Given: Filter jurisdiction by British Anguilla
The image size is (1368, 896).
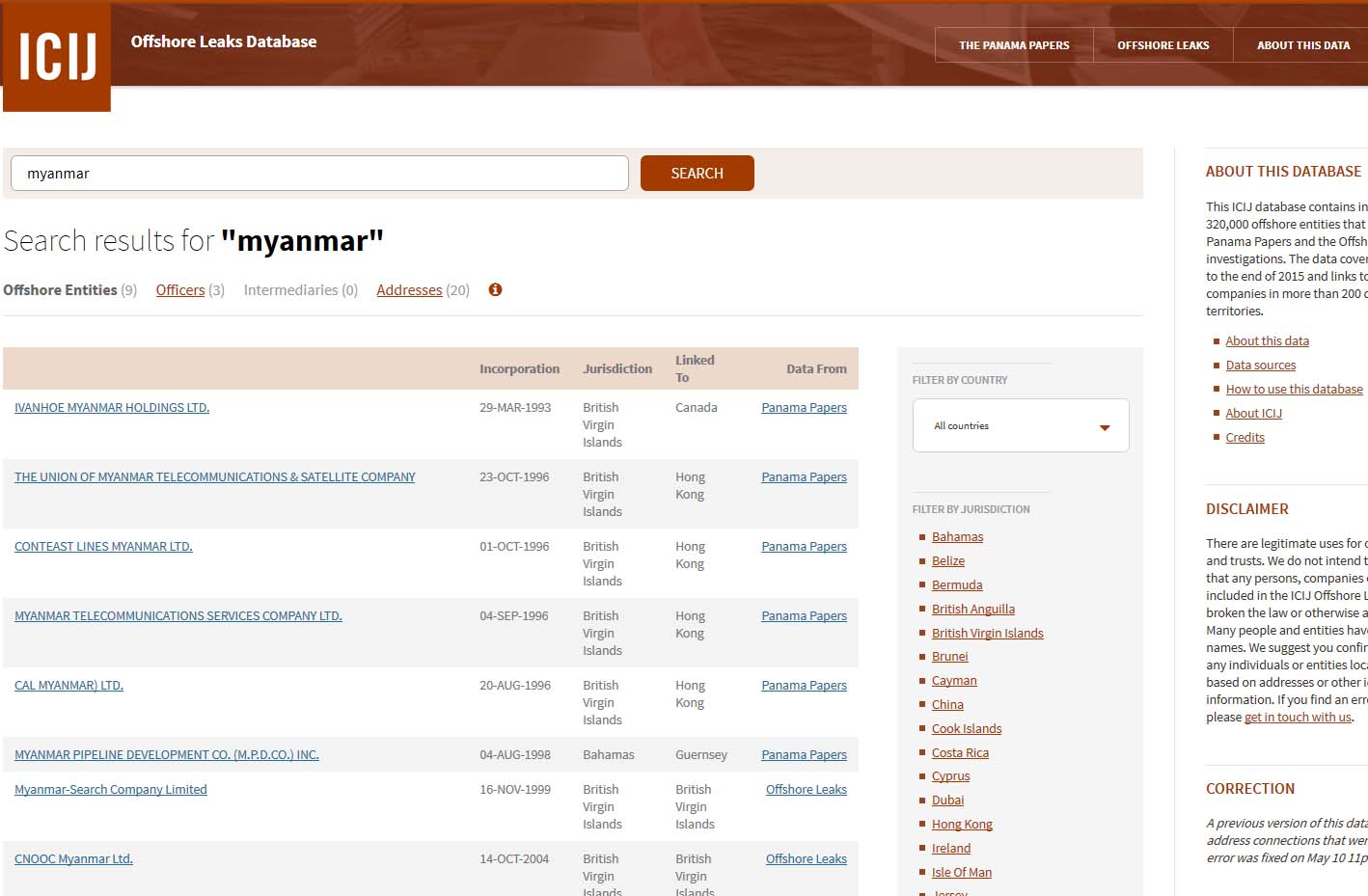Looking at the screenshot, I should coord(973,610).
